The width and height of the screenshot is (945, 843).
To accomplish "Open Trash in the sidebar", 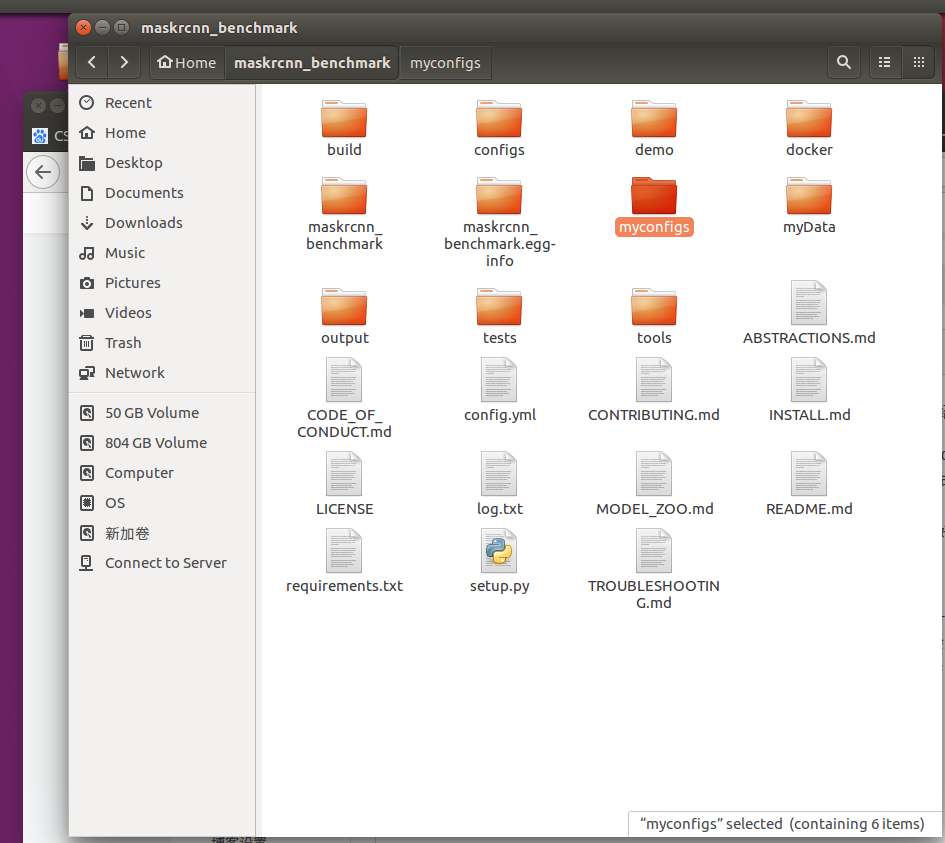I will pos(162,343).
